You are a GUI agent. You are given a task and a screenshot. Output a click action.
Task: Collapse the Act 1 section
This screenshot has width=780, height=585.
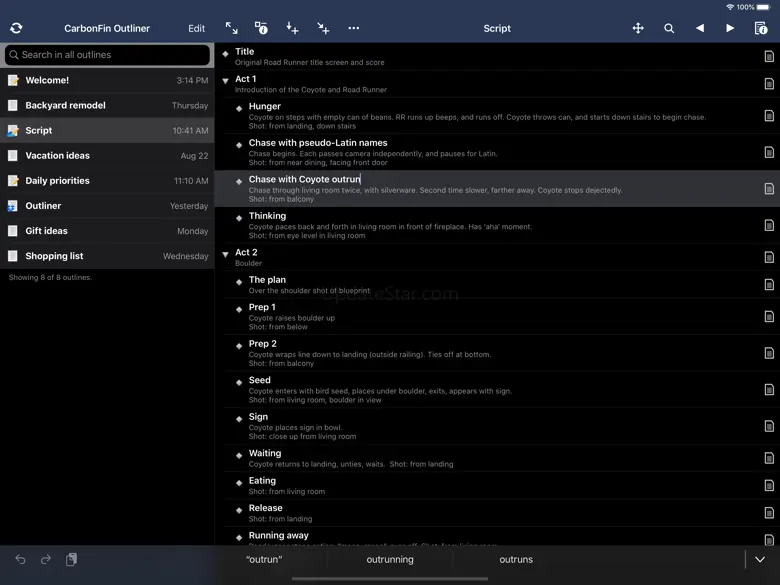[x=226, y=80]
